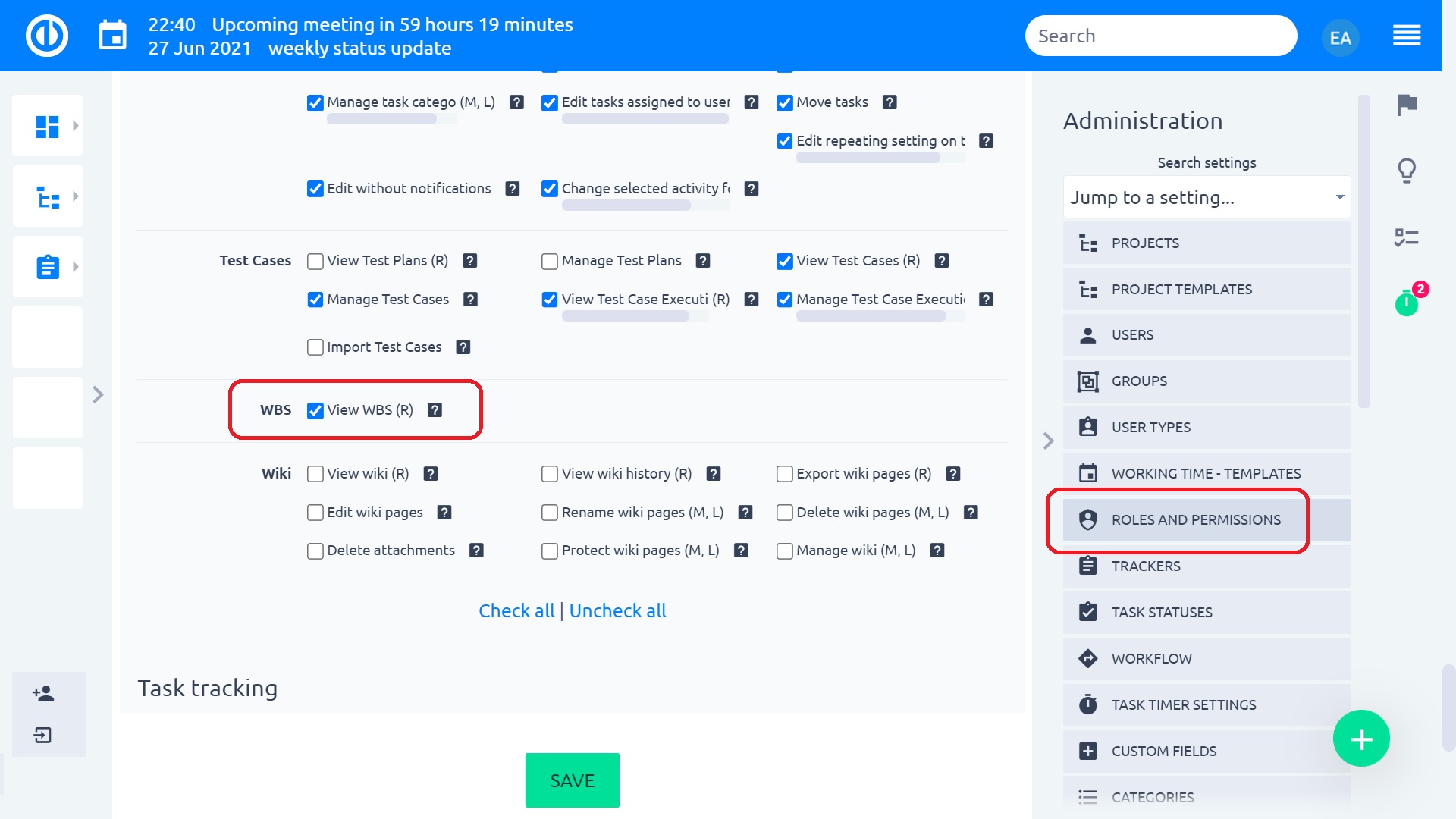Open the calendar icon in the top bar

coord(112,34)
